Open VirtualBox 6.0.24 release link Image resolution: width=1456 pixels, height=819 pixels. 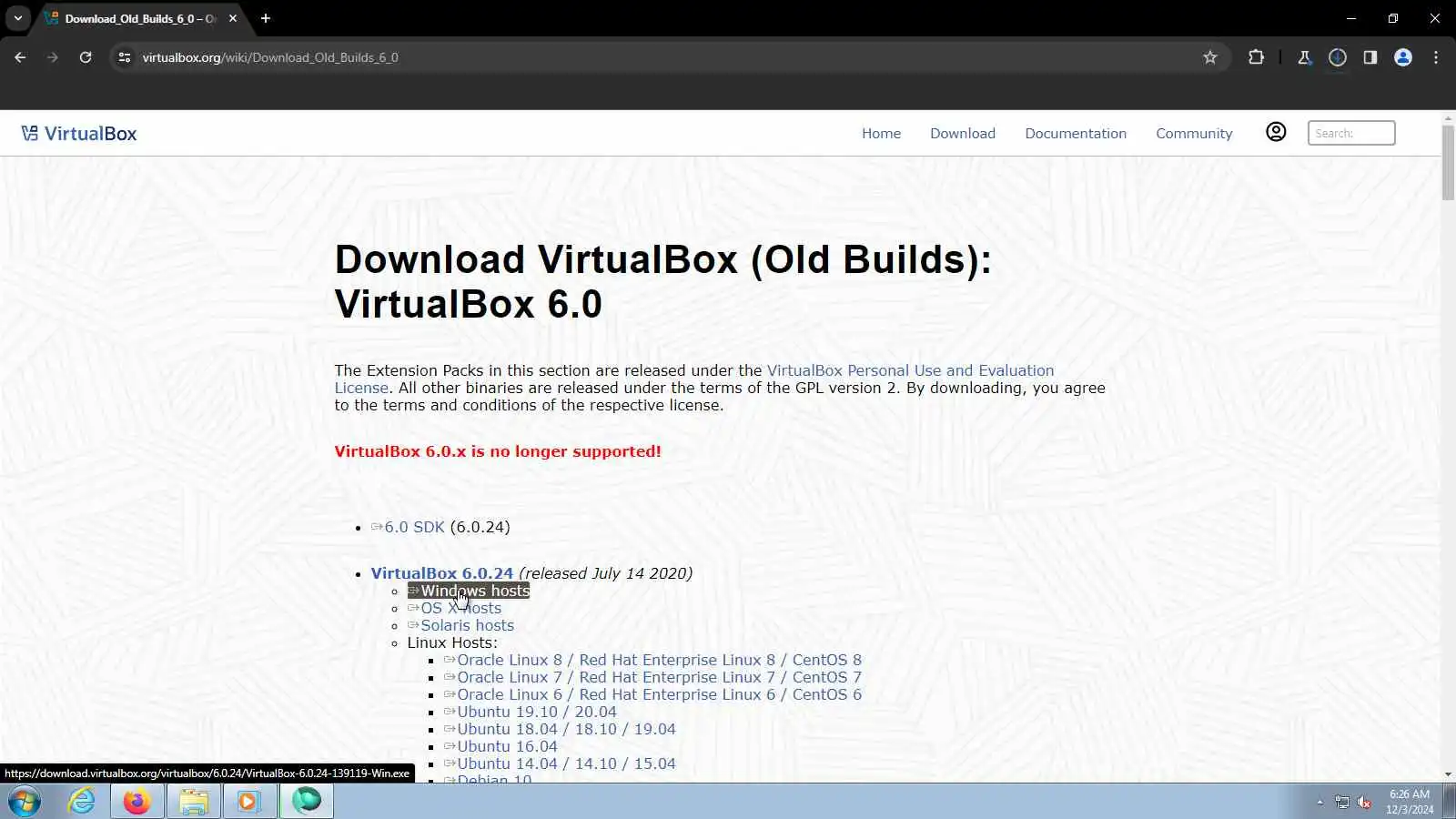pyautogui.click(x=441, y=573)
